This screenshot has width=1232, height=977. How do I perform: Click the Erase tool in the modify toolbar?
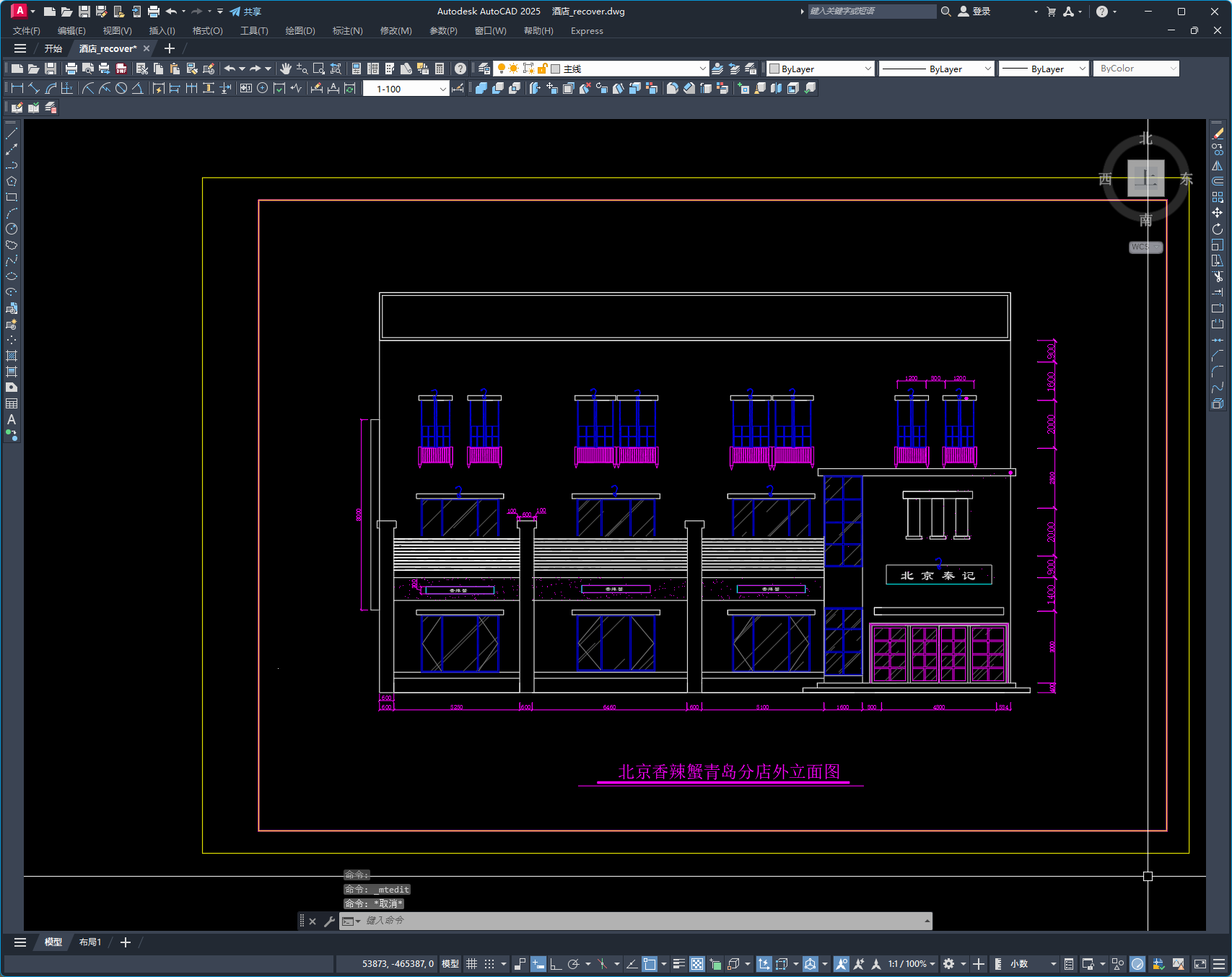1218,133
